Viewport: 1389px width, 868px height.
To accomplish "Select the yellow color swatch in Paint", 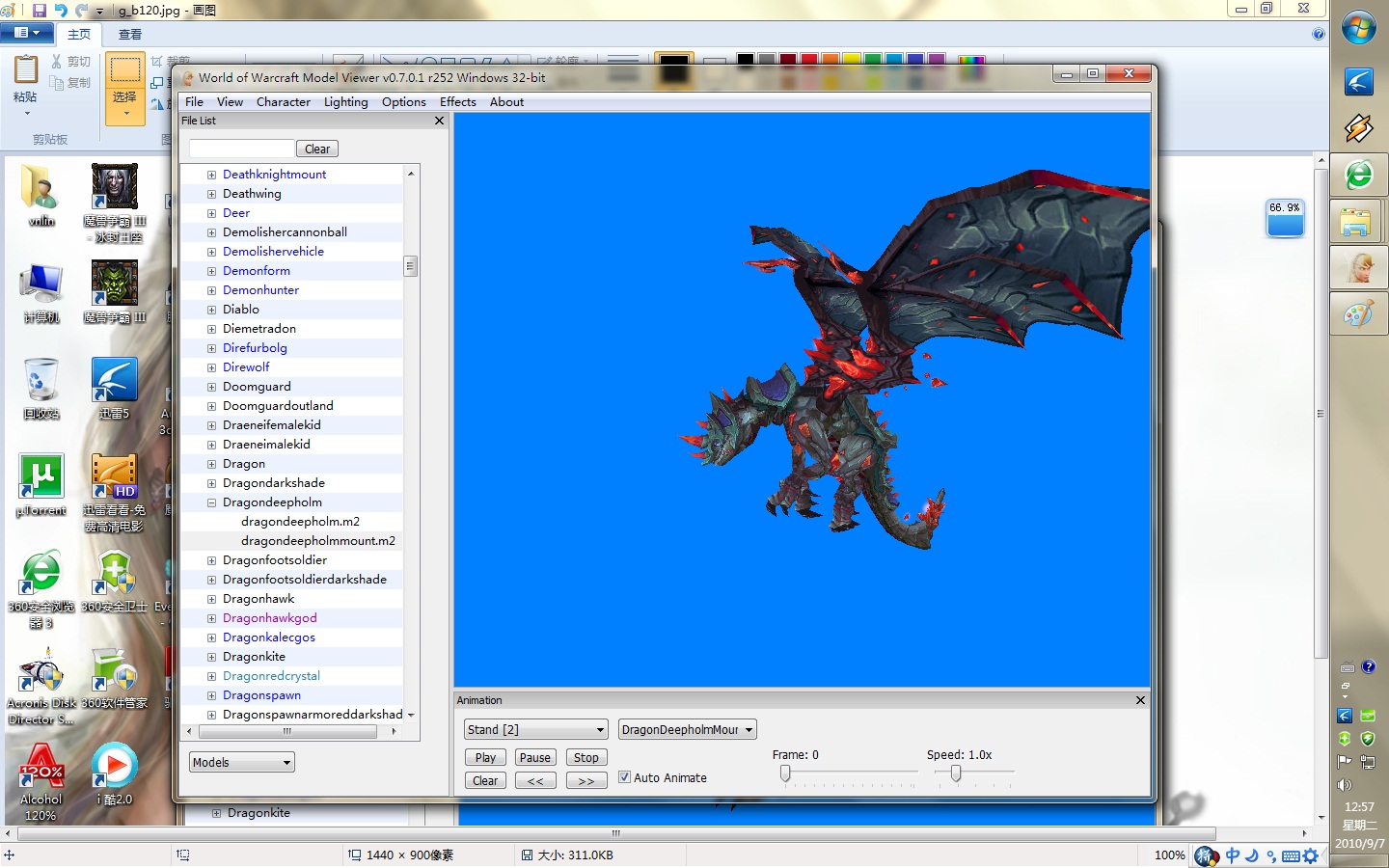I will pos(851,60).
